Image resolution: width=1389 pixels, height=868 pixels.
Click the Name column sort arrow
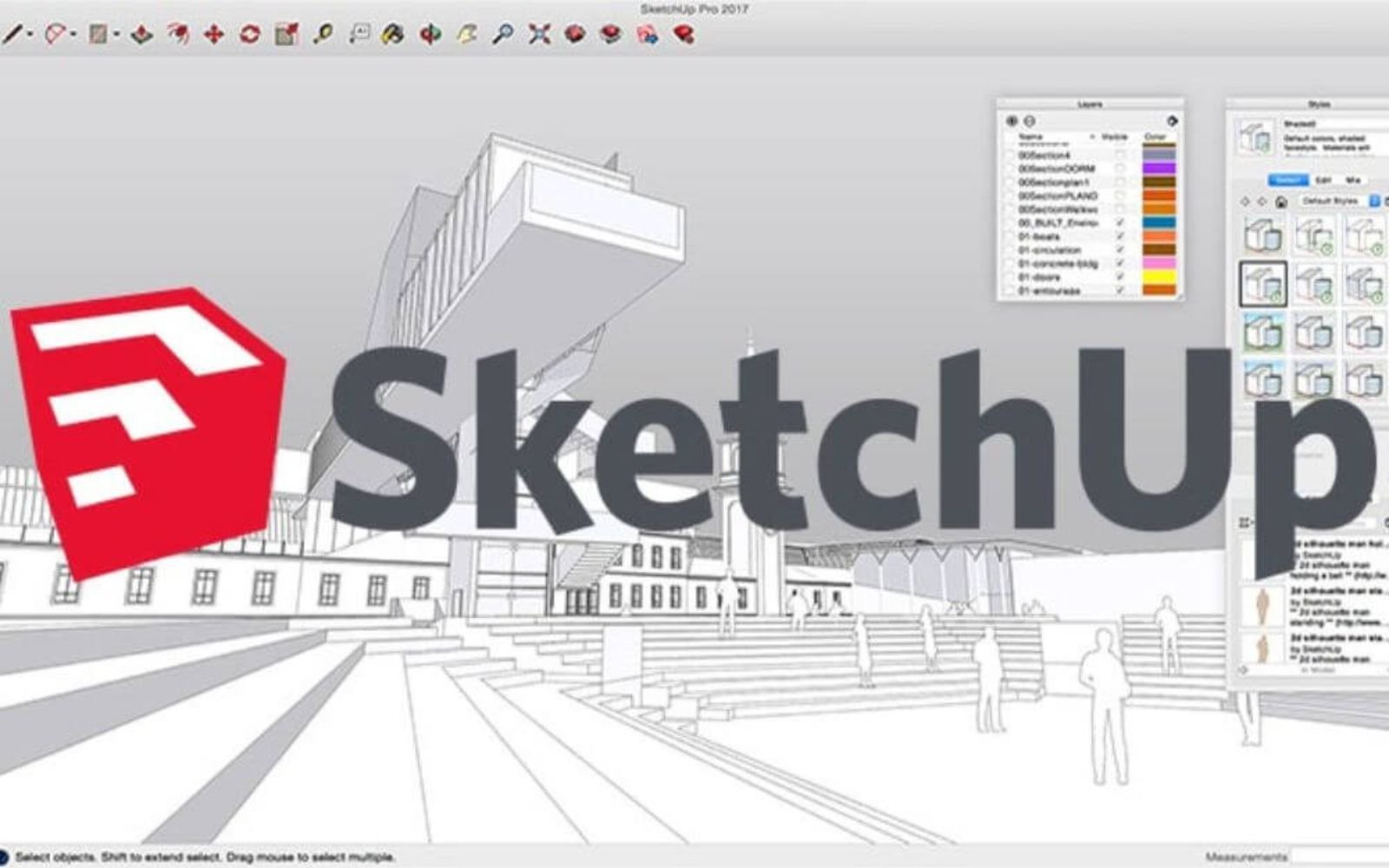(x=1093, y=137)
